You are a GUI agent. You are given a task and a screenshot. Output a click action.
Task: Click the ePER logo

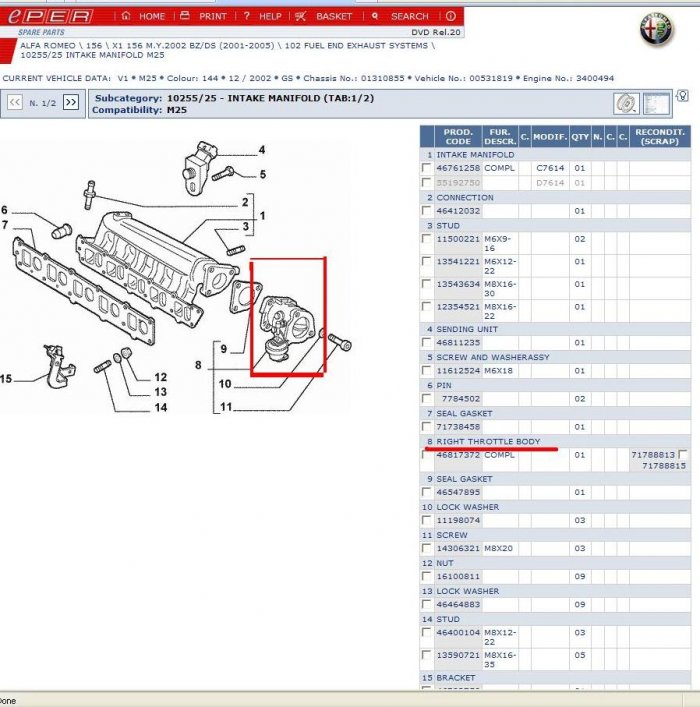pos(55,16)
